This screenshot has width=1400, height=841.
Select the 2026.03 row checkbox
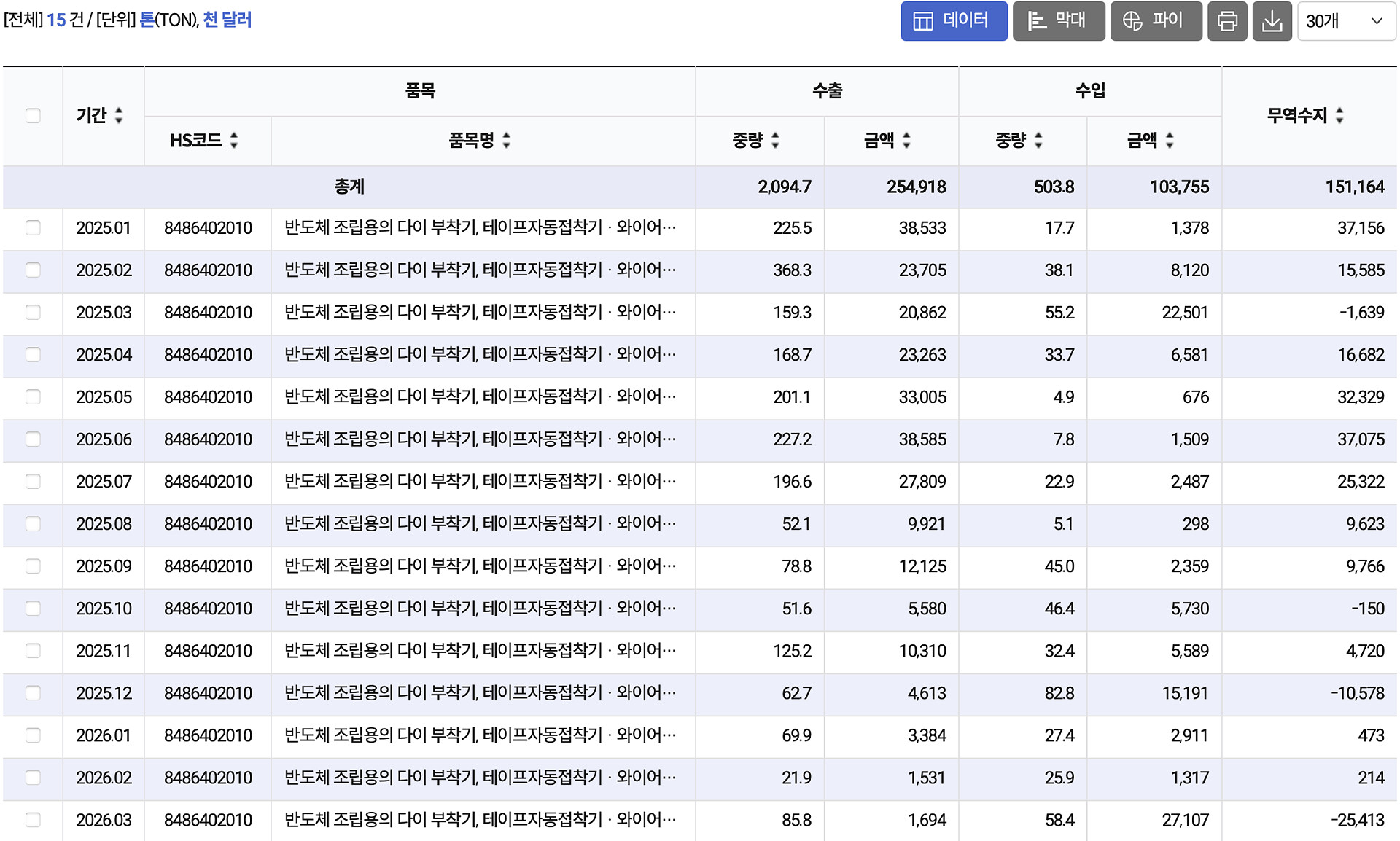coord(33,819)
